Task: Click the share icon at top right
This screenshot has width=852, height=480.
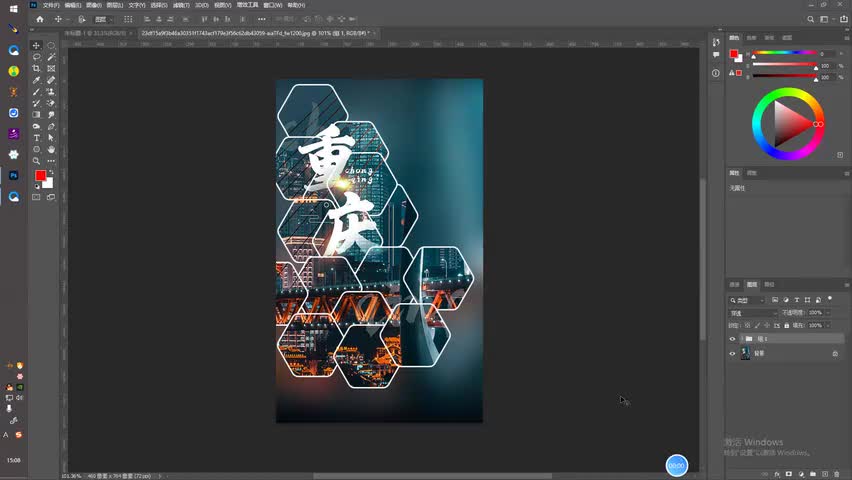Action: (844, 19)
